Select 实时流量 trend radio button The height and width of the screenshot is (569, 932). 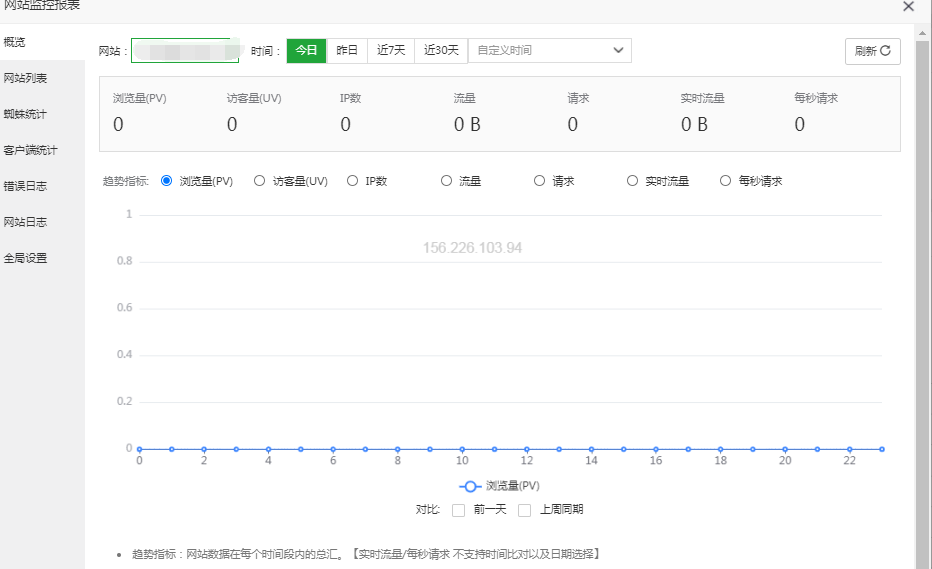coord(632,181)
